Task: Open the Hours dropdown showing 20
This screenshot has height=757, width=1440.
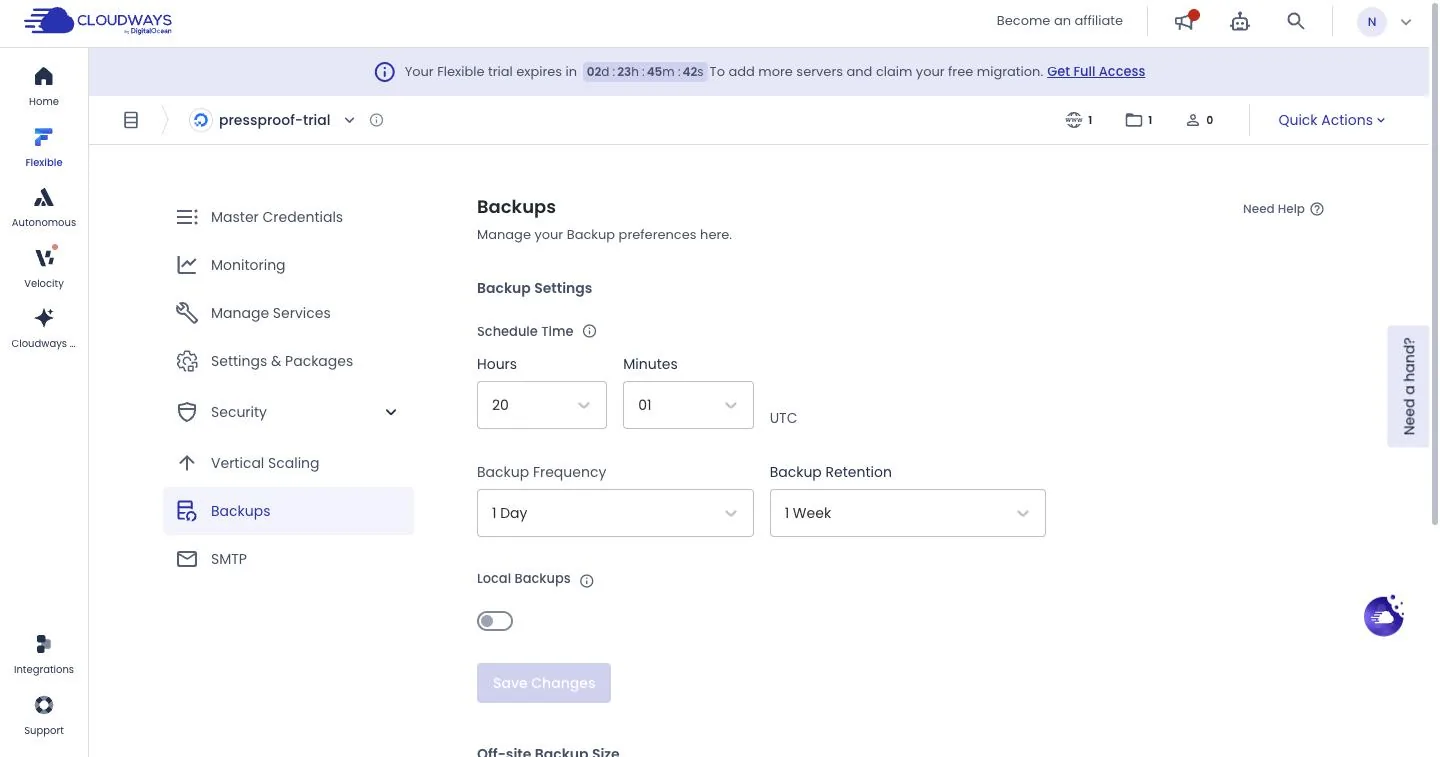Action: [542, 405]
